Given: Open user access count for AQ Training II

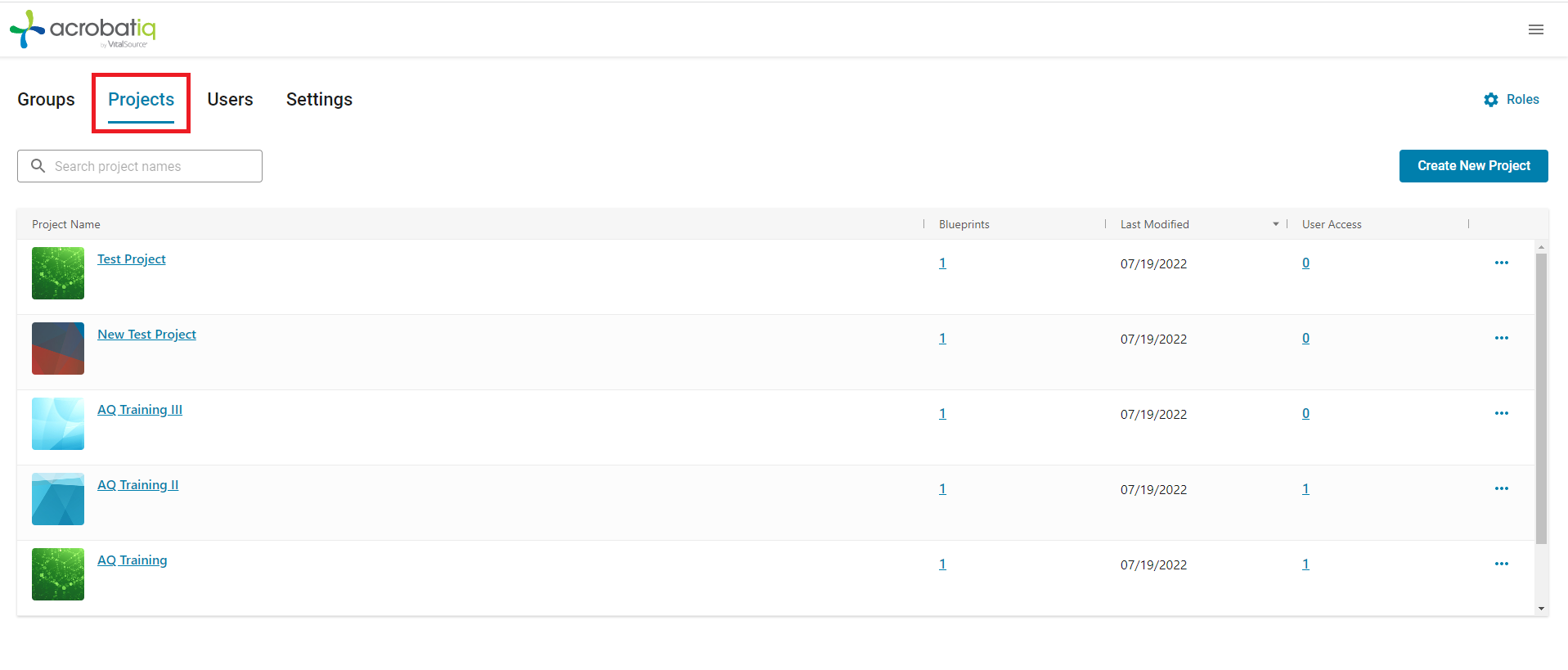Looking at the screenshot, I should pos(1305,489).
